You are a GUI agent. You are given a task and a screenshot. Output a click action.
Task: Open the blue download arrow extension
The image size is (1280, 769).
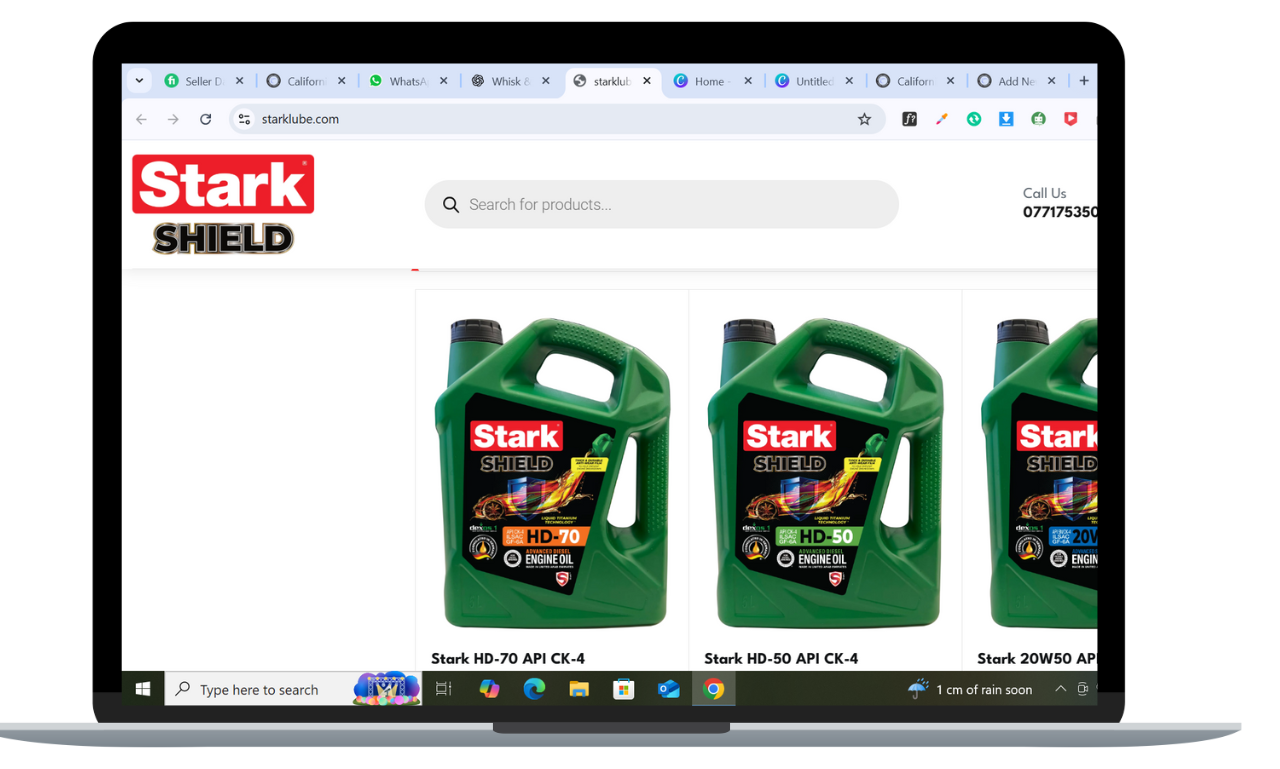click(1006, 119)
